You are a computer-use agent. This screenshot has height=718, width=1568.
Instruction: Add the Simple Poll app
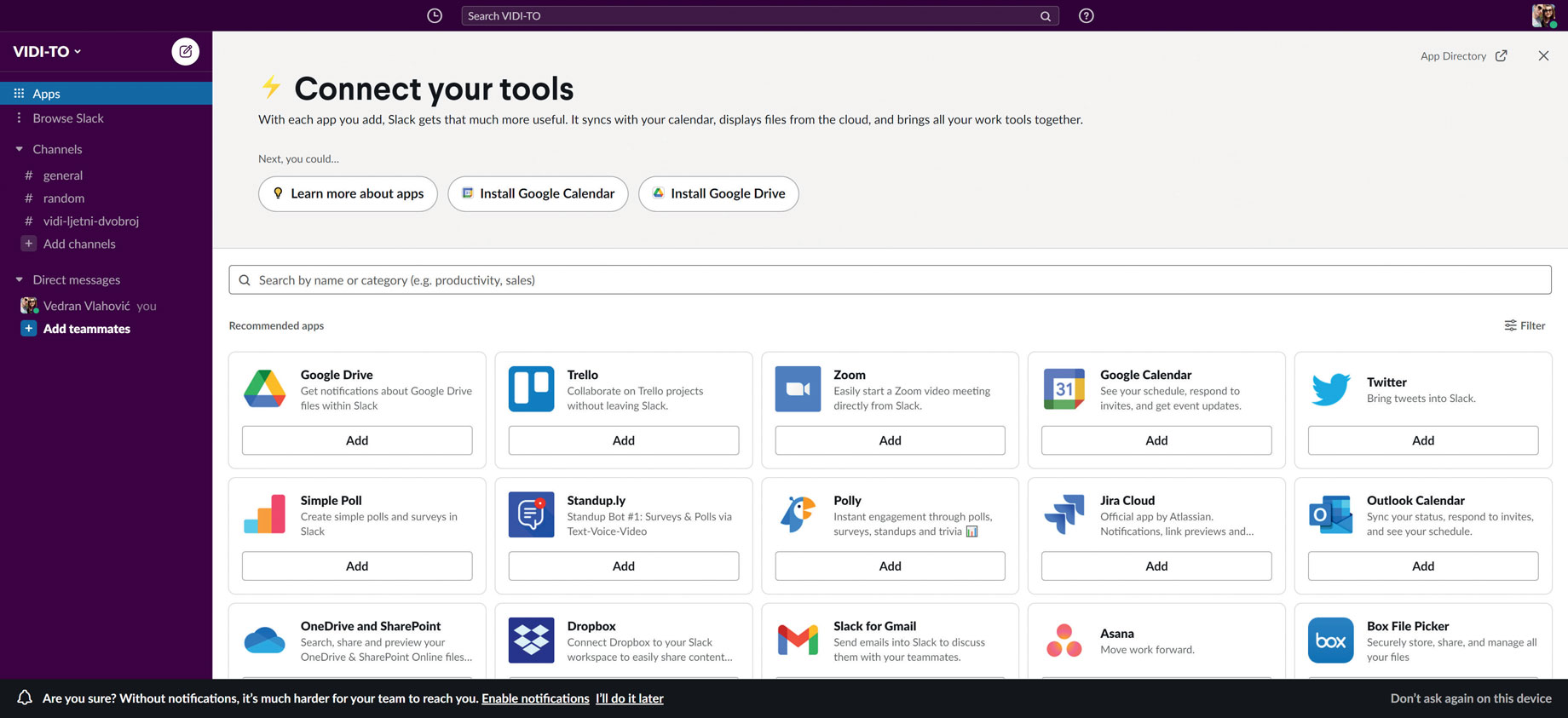[357, 566]
